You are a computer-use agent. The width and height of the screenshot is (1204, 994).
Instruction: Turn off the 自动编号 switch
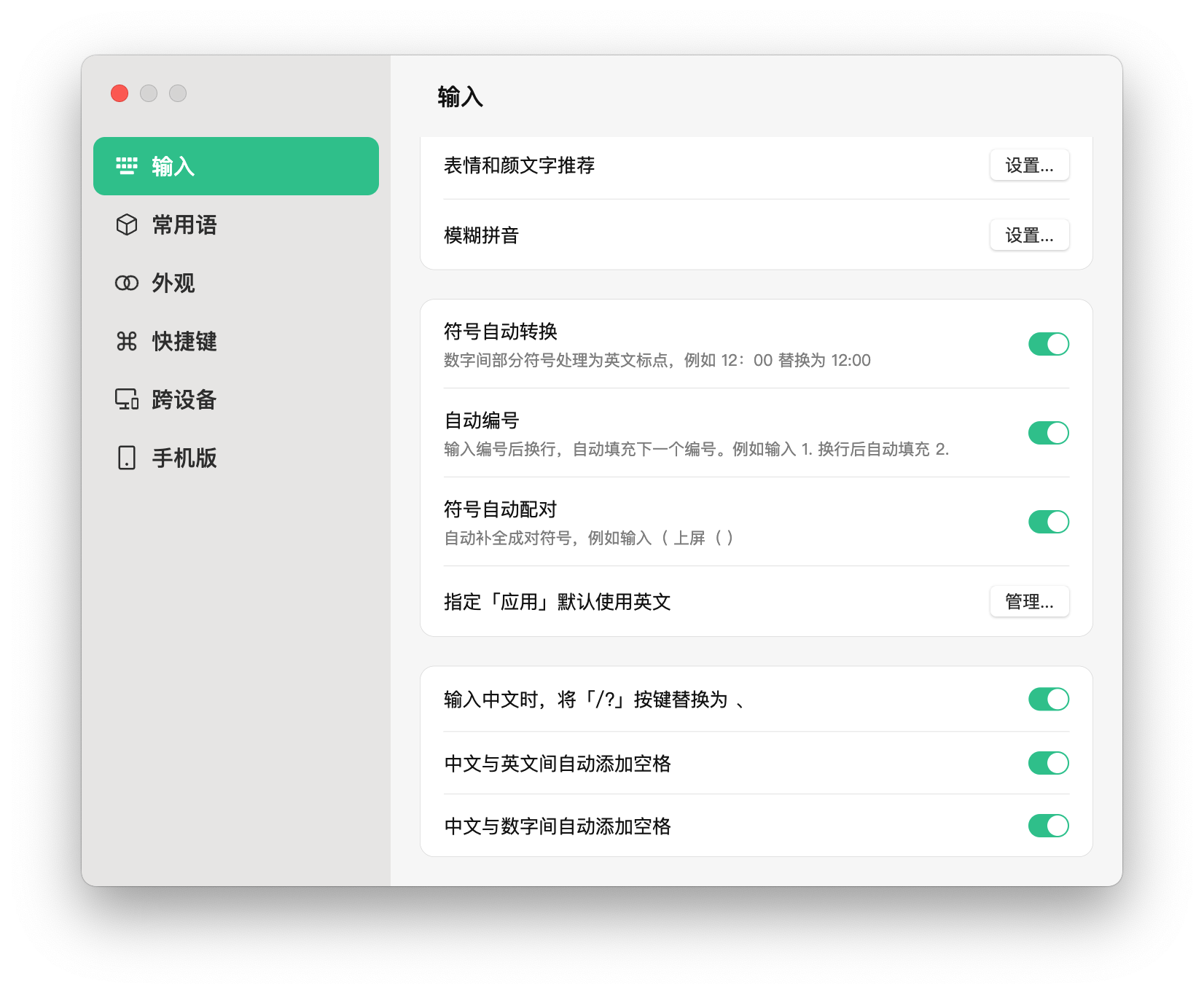click(1049, 433)
